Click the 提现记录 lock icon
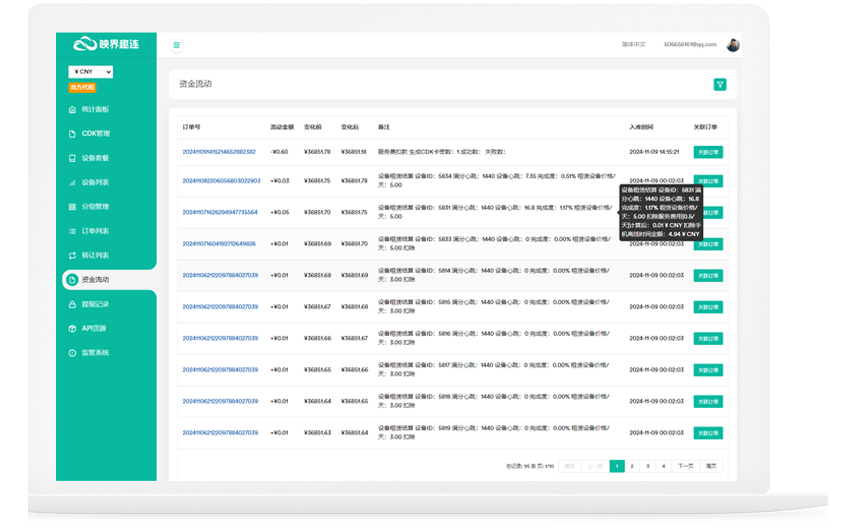 pos(72,304)
